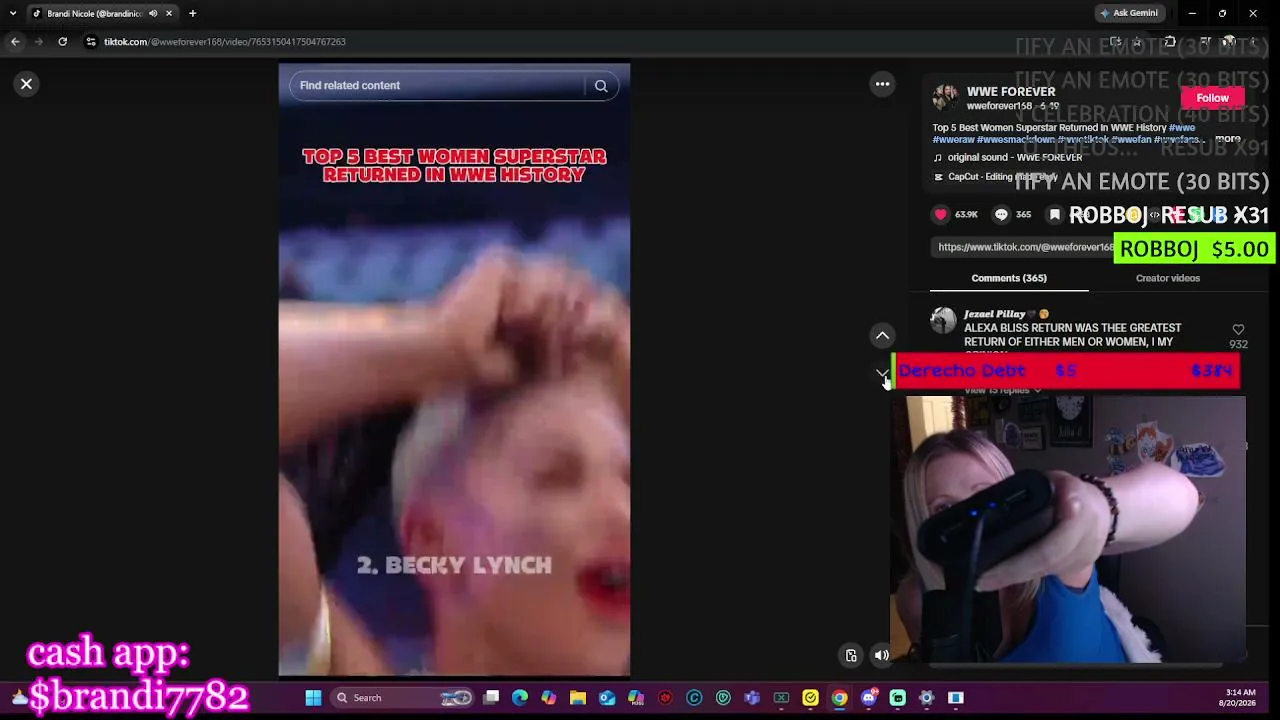Open the original sound - WWE FOREVER link
The width and height of the screenshot is (1280, 720).
[1015, 158]
